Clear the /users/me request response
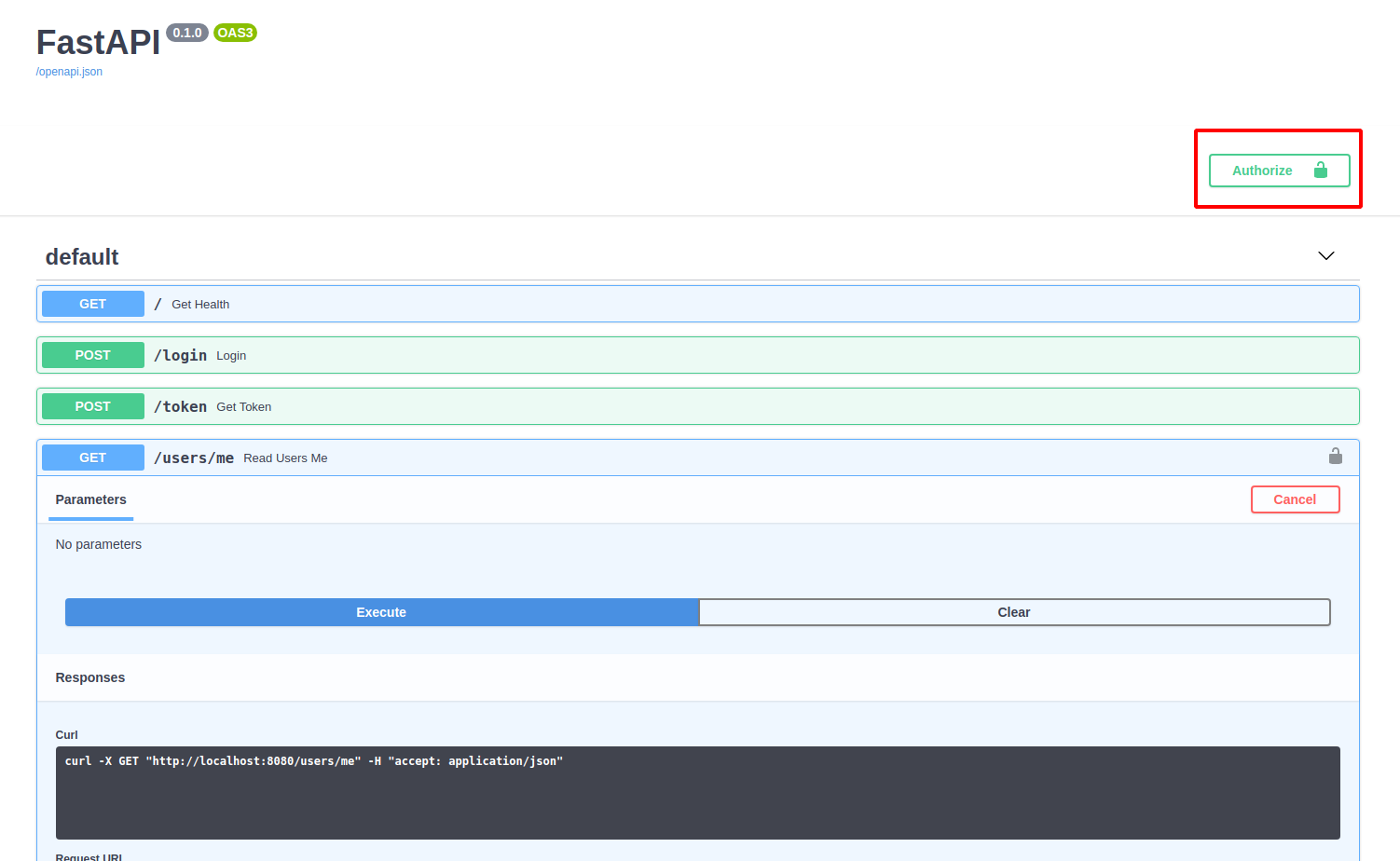Viewport: 1400px width, 861px height. pyautogui.click(x=1014, y=612)
